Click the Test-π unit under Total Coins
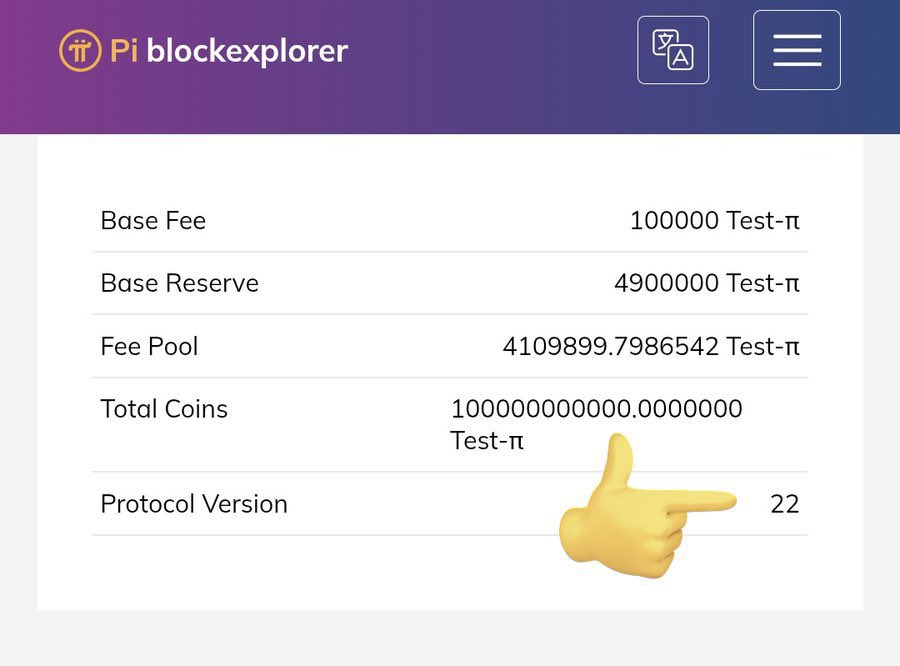 [487, 441]
